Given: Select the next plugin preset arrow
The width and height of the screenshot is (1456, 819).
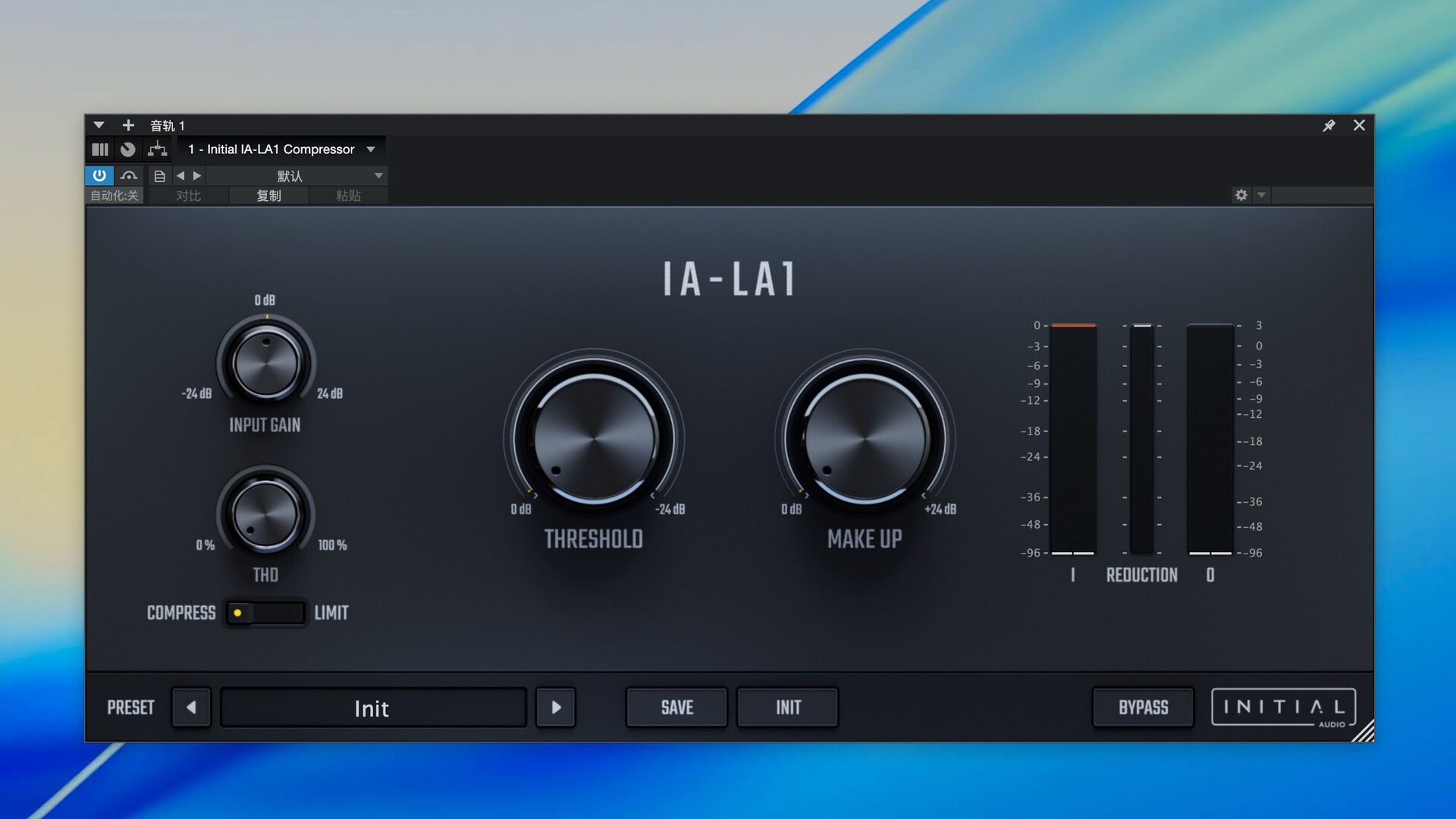Looking at the screenshot, I should point(556,708).
